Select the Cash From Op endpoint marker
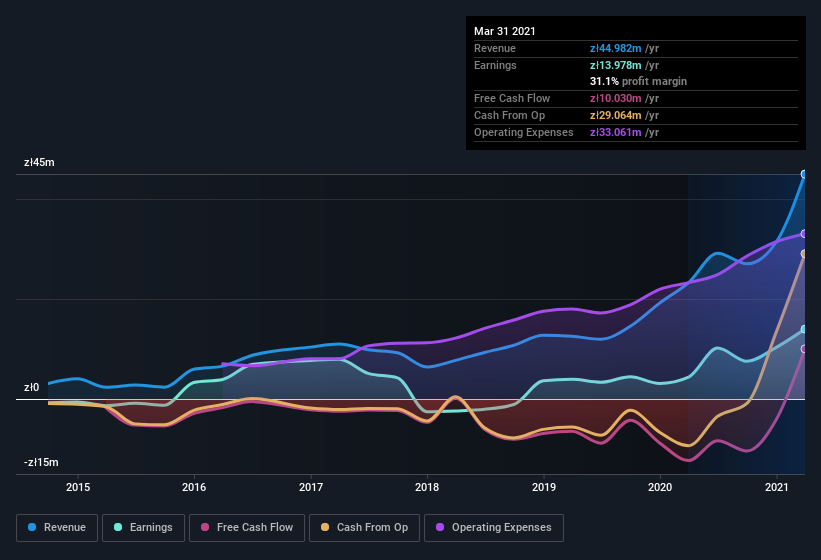821x560 pixels. (x=804, y=254)
